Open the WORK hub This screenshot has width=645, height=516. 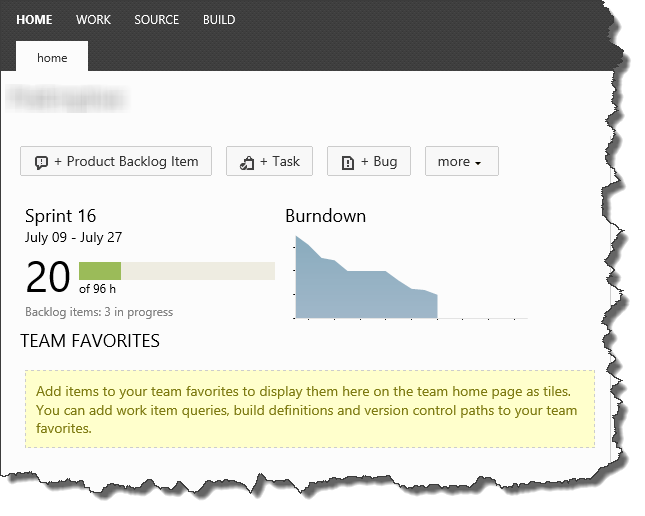point(94,20)
